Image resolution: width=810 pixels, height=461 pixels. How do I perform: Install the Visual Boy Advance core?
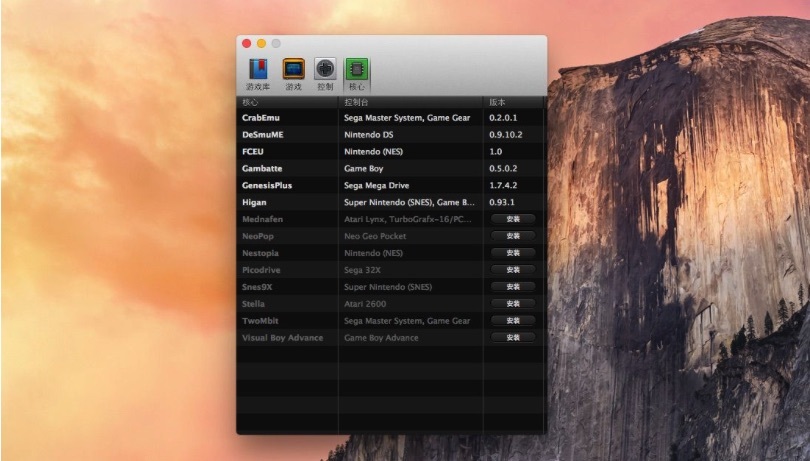click(x=513, y=338)
